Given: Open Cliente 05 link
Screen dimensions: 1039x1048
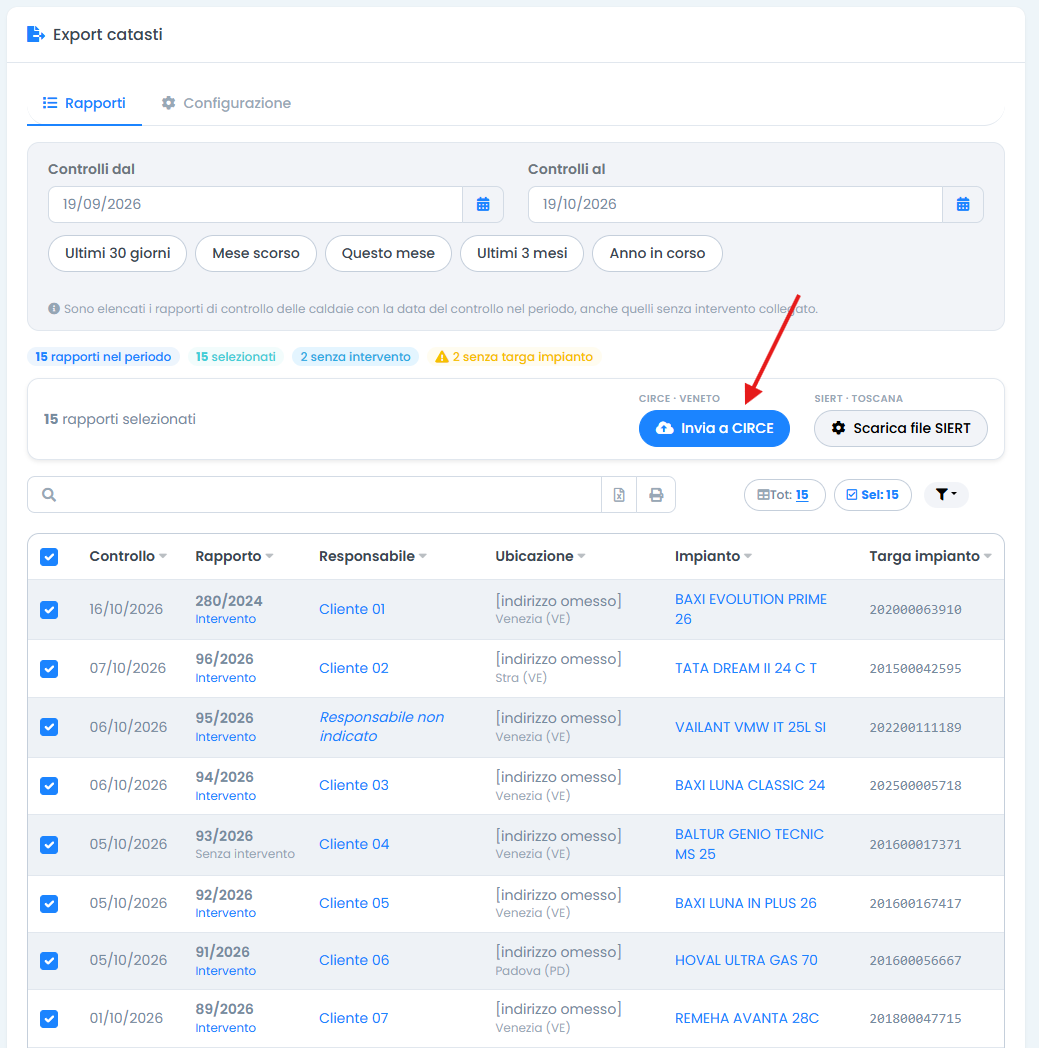Looking at the screenshot, I should (x=354, y=904).
